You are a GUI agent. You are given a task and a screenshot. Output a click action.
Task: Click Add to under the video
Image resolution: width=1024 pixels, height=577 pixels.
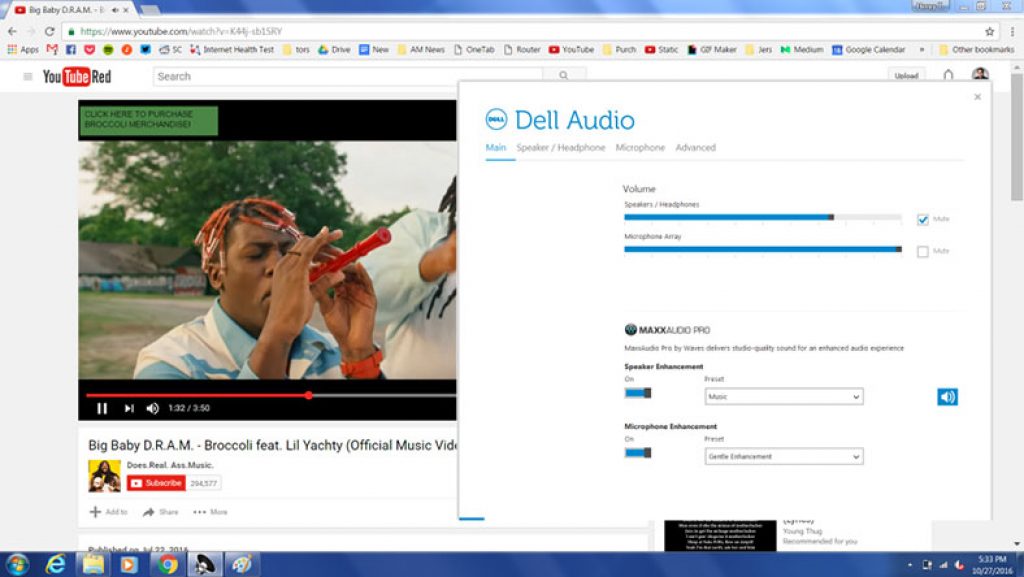[x=108, y=512]
